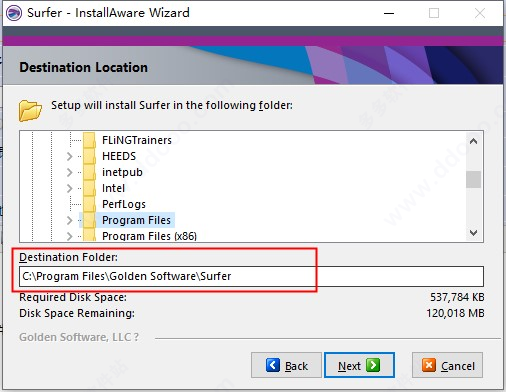Select Program Files (x86) in folder tree
Viewport: 506px width, 392px height.
click(149, 236)
